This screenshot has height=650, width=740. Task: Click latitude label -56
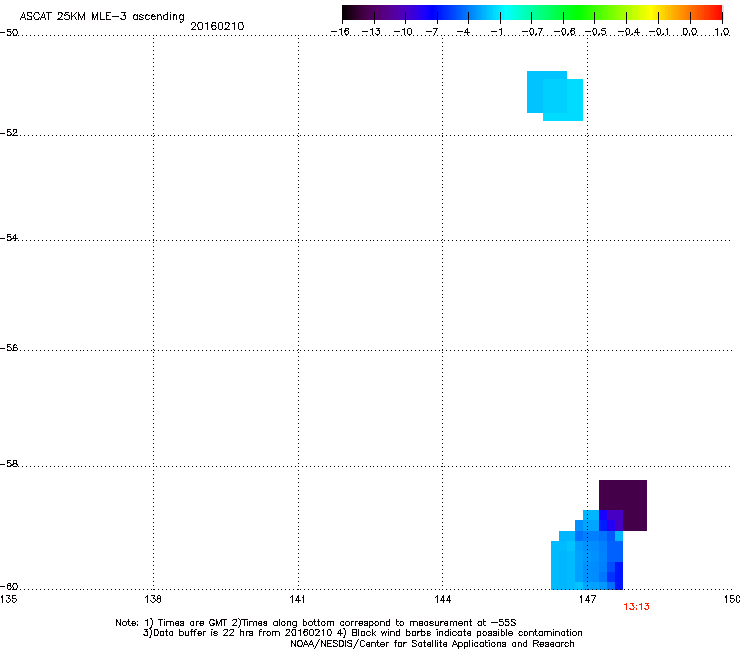point(9,347)
